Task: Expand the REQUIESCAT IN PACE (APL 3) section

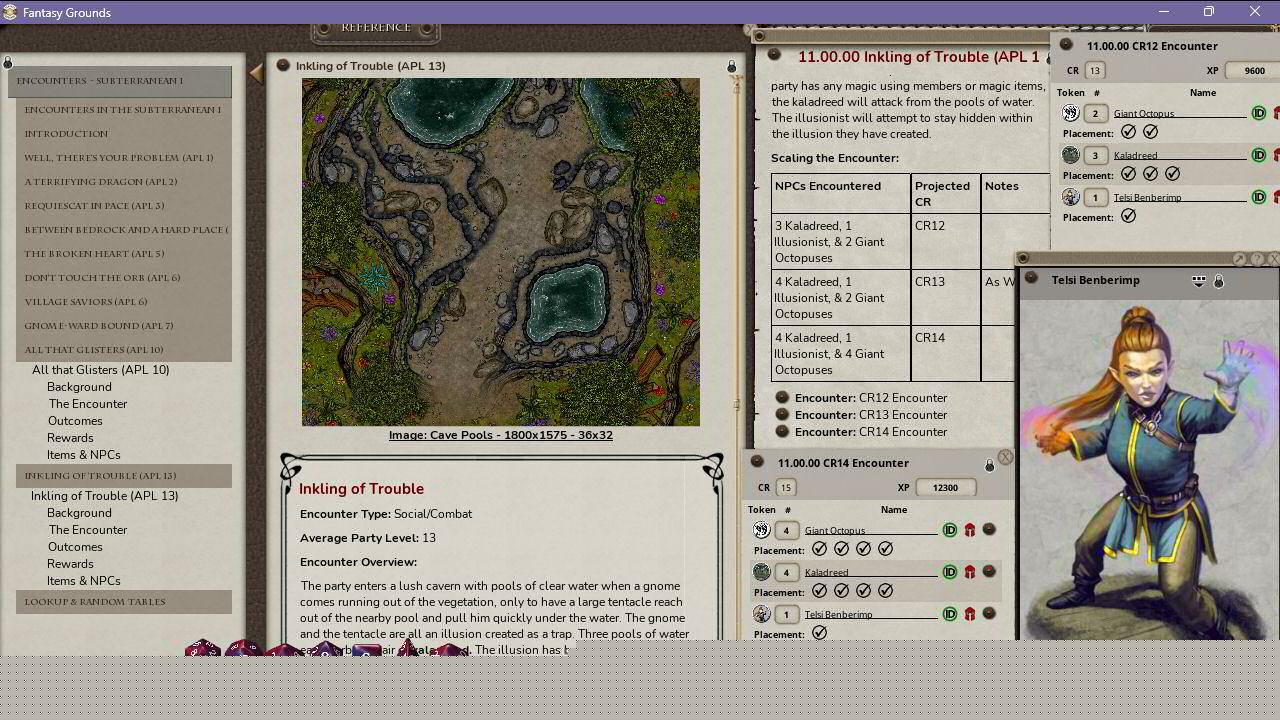Action: click(x=124, y=205)
